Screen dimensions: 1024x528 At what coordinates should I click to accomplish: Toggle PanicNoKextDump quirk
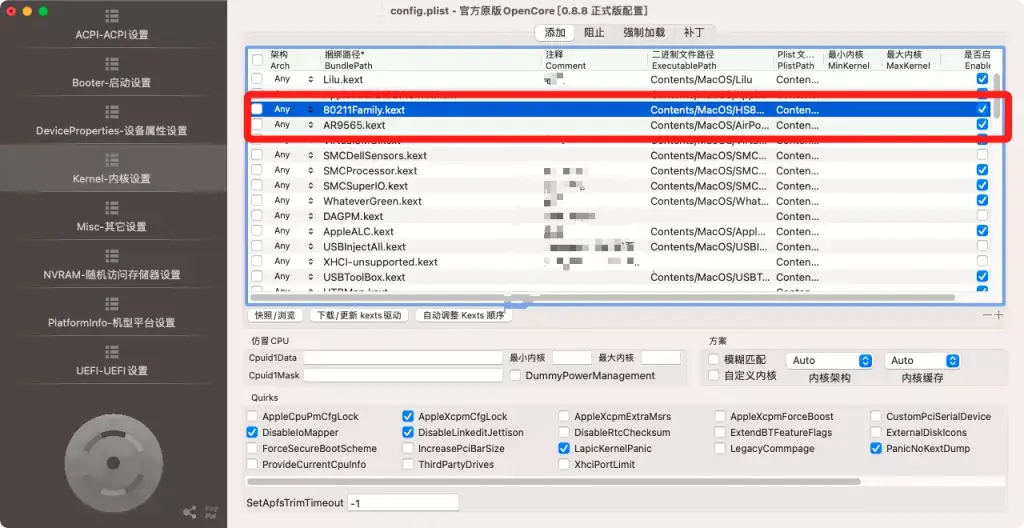[x=876, y=448]
